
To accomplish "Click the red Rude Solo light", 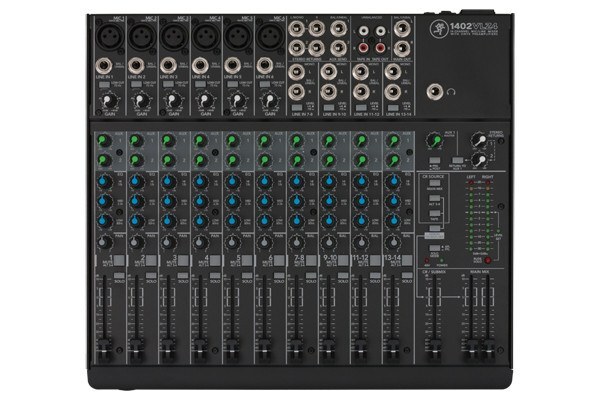I will (x=488, y=260).
